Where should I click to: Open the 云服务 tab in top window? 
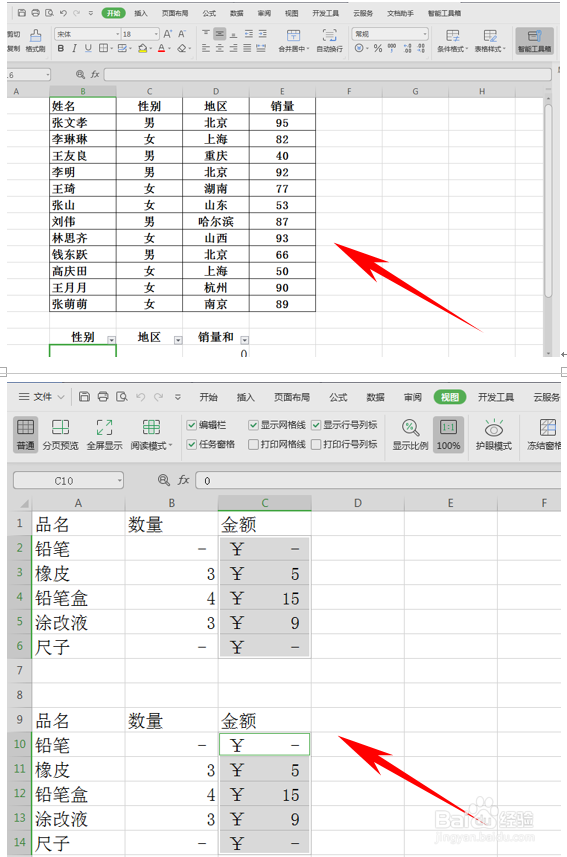363,13
